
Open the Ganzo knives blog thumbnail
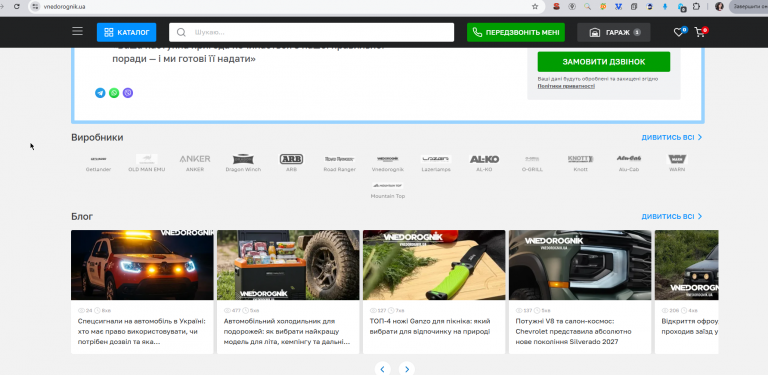click(x=434, y=265)
